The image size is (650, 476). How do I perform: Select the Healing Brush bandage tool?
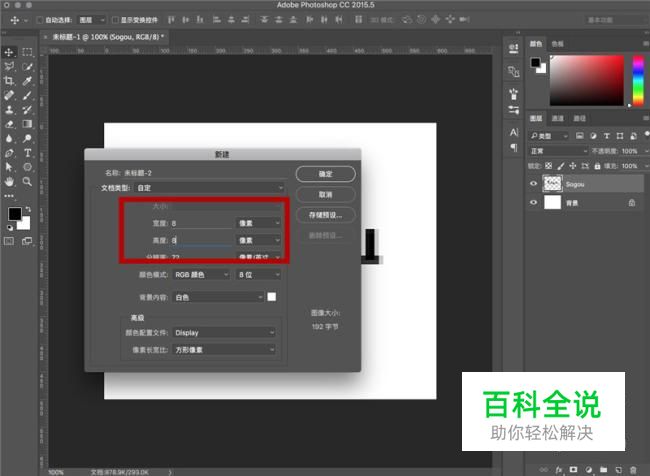tap(9, 95)
